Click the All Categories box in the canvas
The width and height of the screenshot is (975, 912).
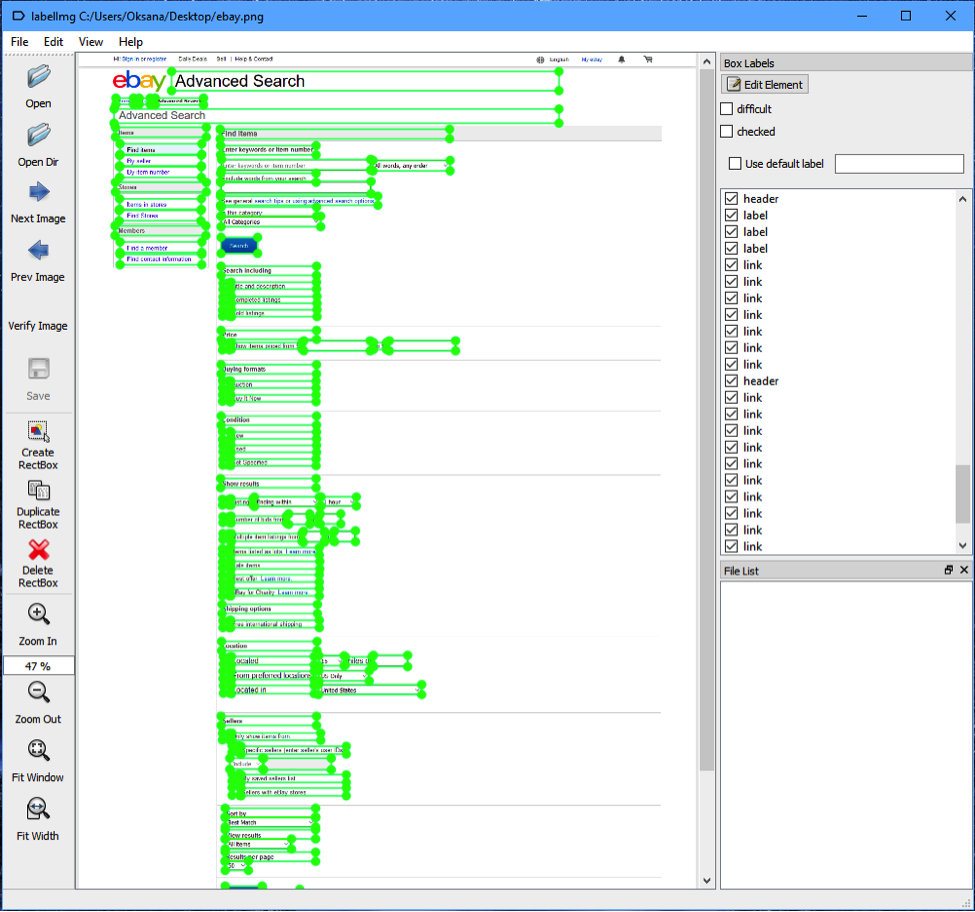point(271,222)
